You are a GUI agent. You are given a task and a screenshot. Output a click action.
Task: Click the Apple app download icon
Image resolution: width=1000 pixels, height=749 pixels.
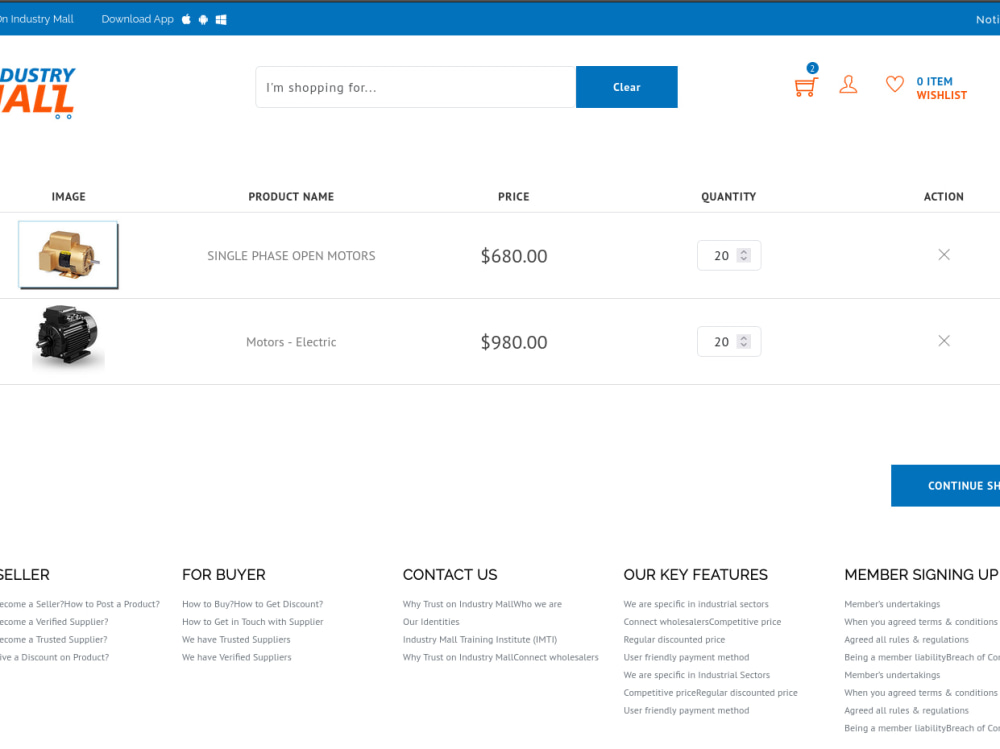coord(186,19)
